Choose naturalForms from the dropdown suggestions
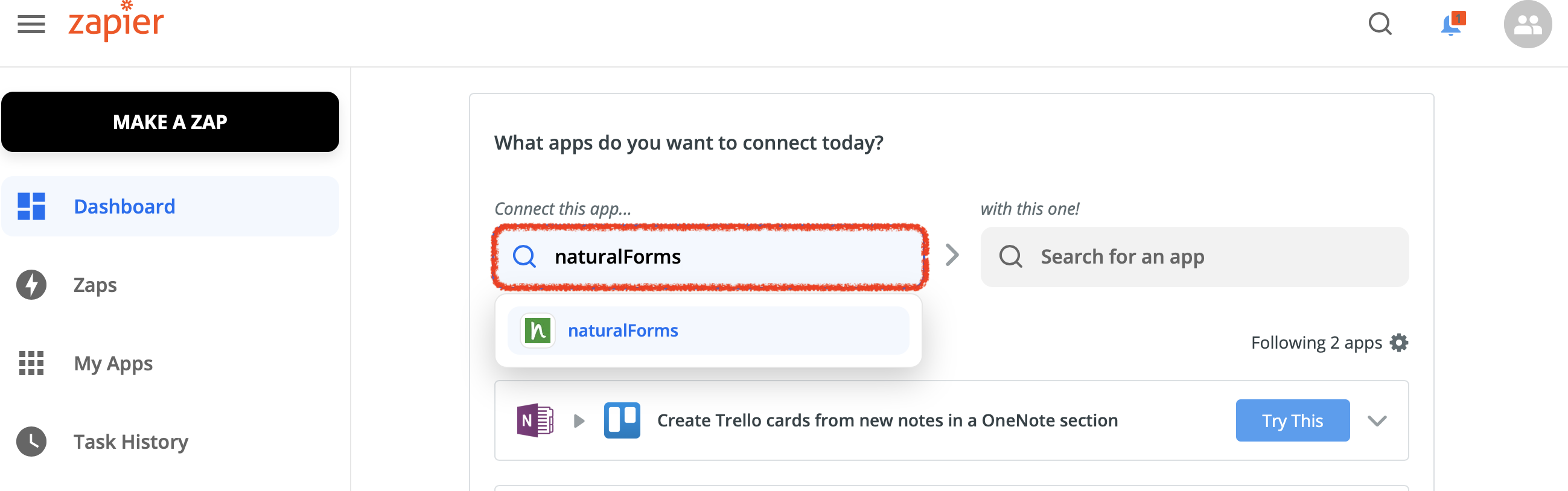The image size is (1568, 491). [708, 331]
